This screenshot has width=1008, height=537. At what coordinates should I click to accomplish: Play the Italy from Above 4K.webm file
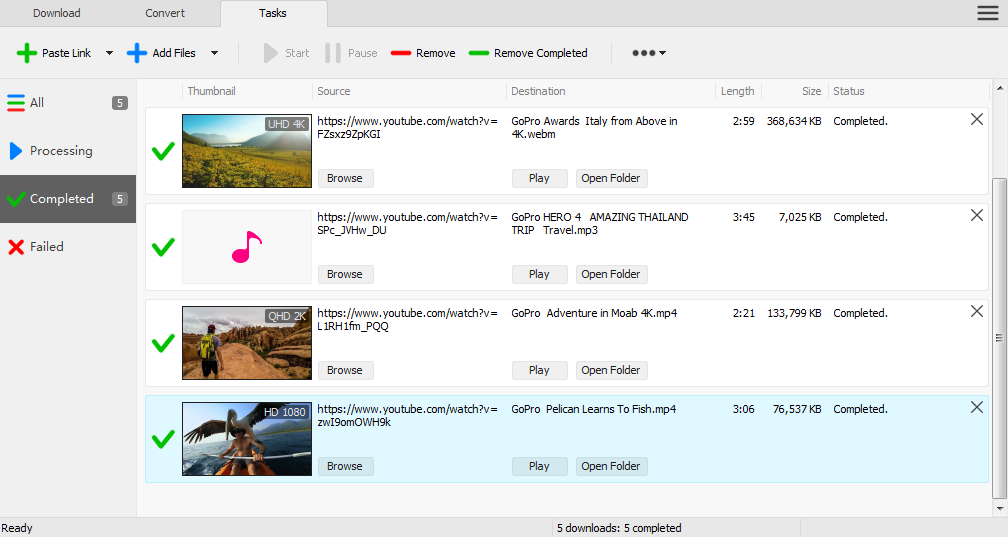539,178
